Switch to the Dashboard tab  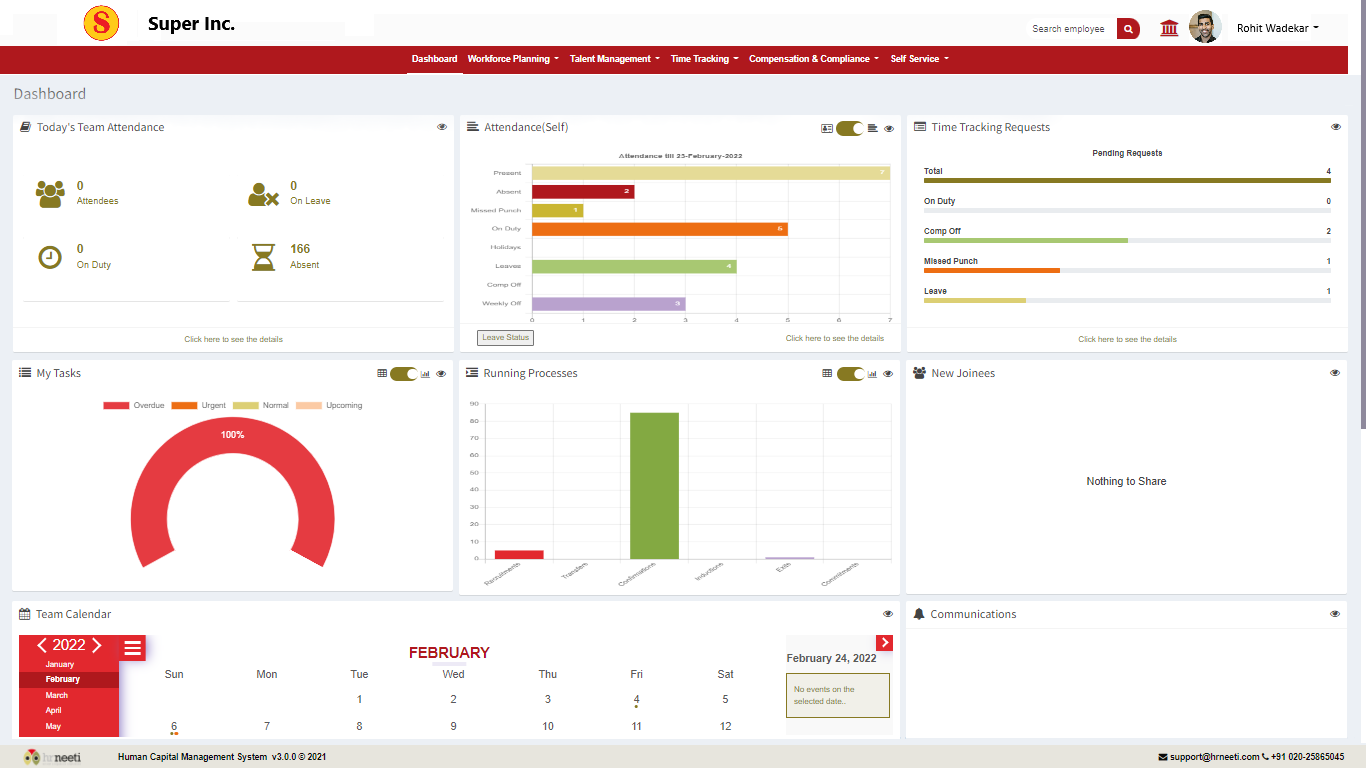click(434, 59)
